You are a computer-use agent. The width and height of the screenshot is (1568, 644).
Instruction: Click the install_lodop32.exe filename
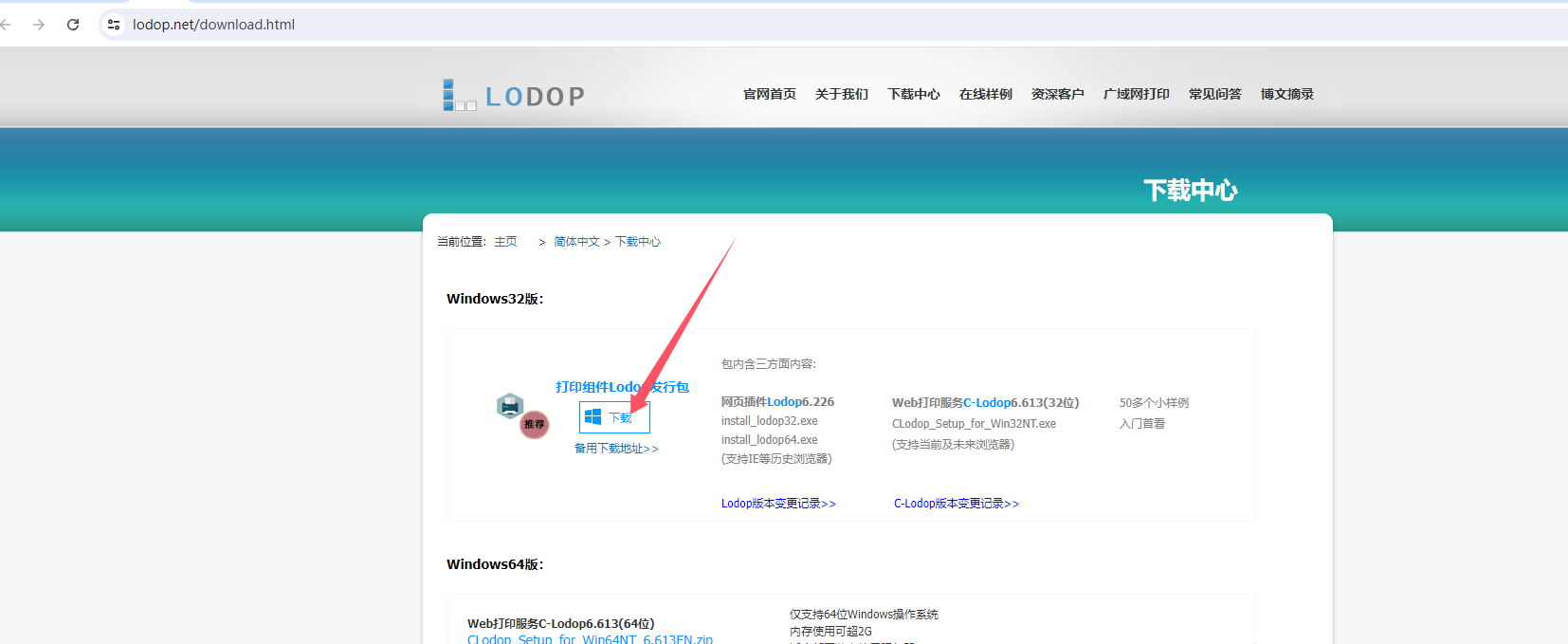769,421
